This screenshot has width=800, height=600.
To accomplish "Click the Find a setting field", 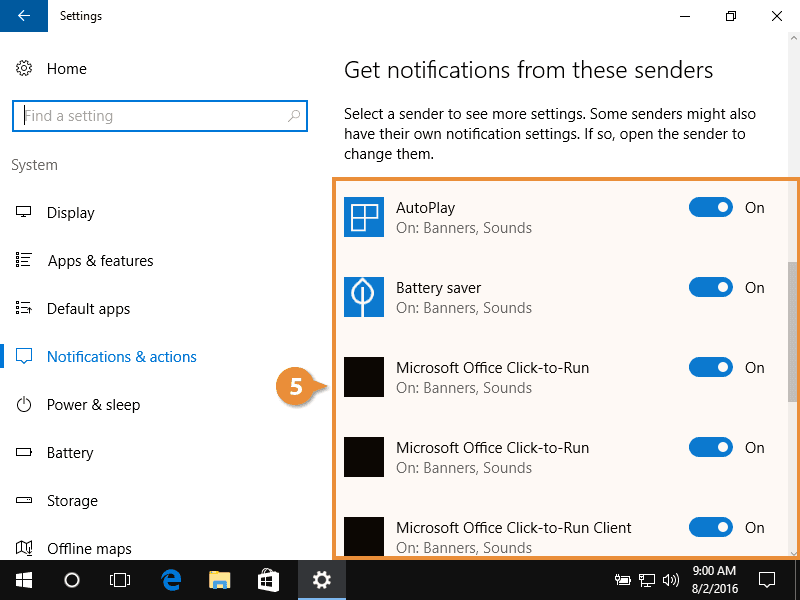I will [x=160, y=116].
